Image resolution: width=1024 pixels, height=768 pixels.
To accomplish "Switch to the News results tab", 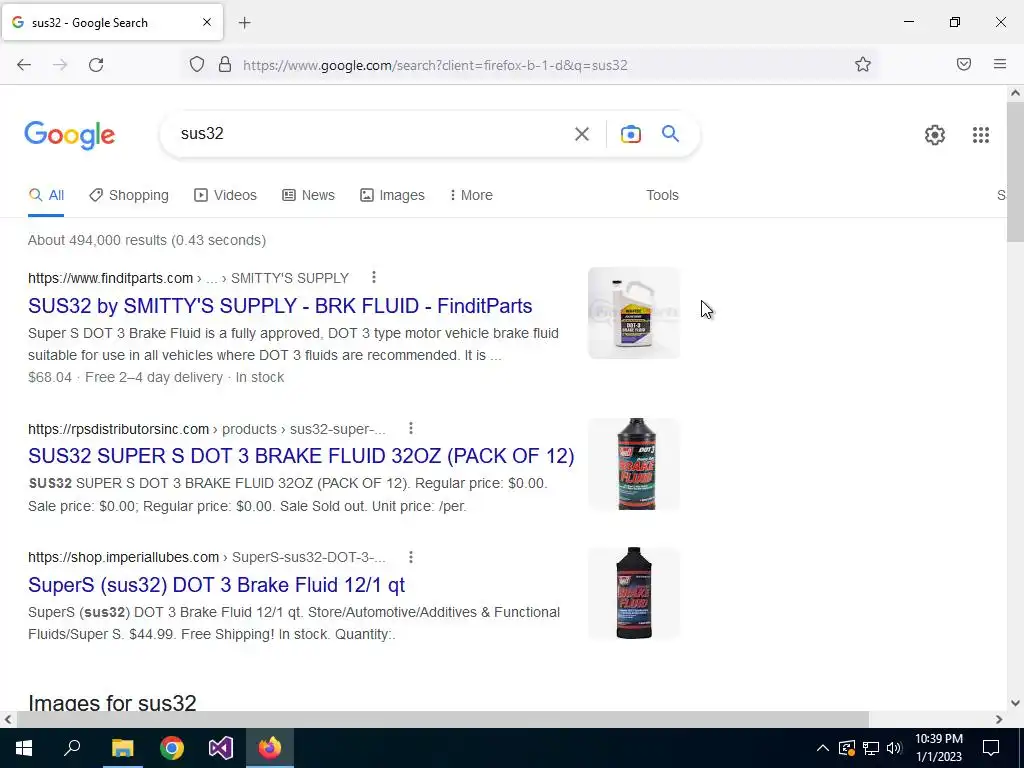I will tap(308, 195).
